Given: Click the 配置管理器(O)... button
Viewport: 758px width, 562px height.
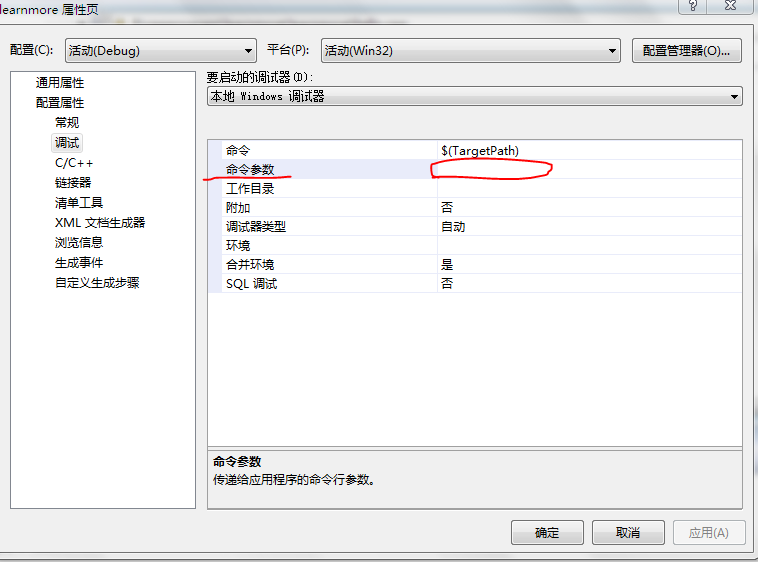Looking at the screenshot, I should 686,50.
